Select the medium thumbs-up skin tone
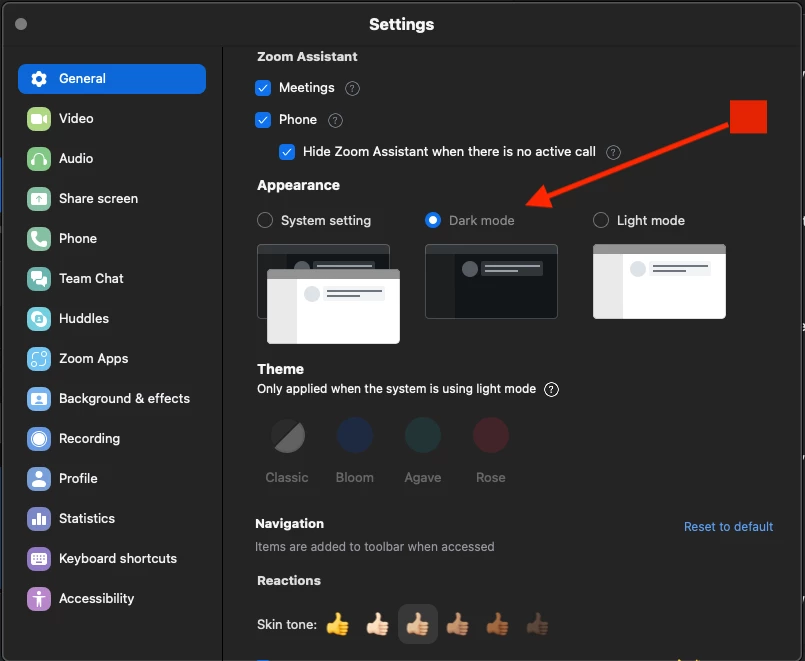This screenshot has width=805, height=661. 457,625
